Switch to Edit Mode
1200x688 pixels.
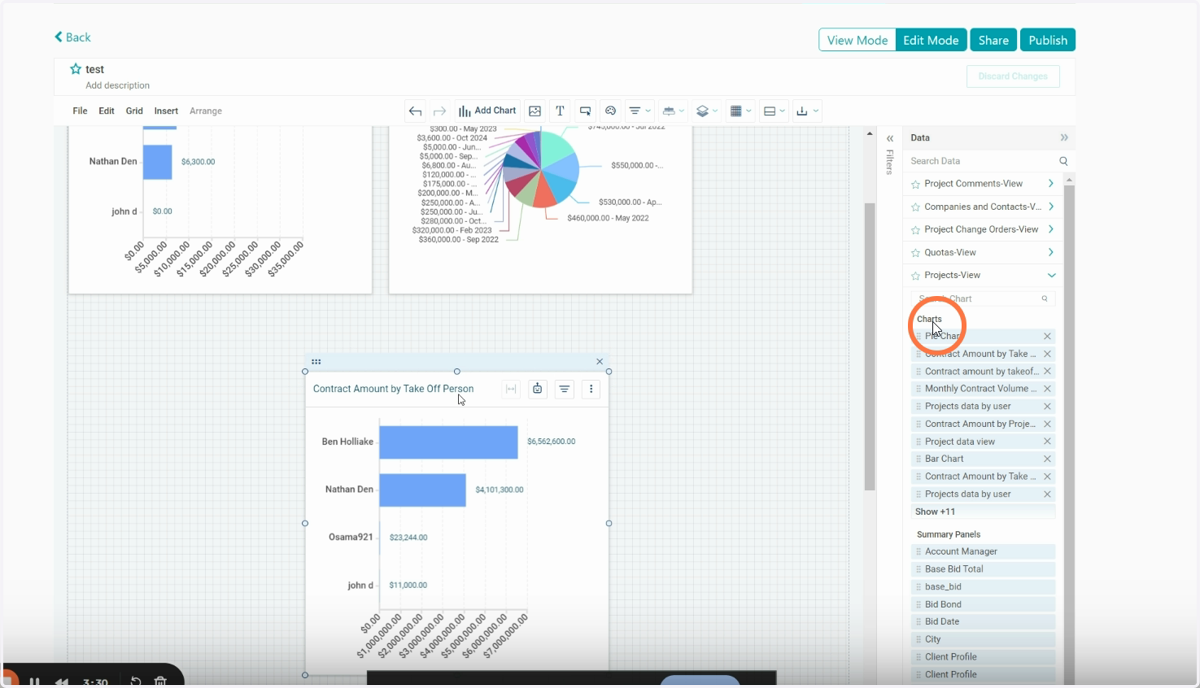point(931,40)
